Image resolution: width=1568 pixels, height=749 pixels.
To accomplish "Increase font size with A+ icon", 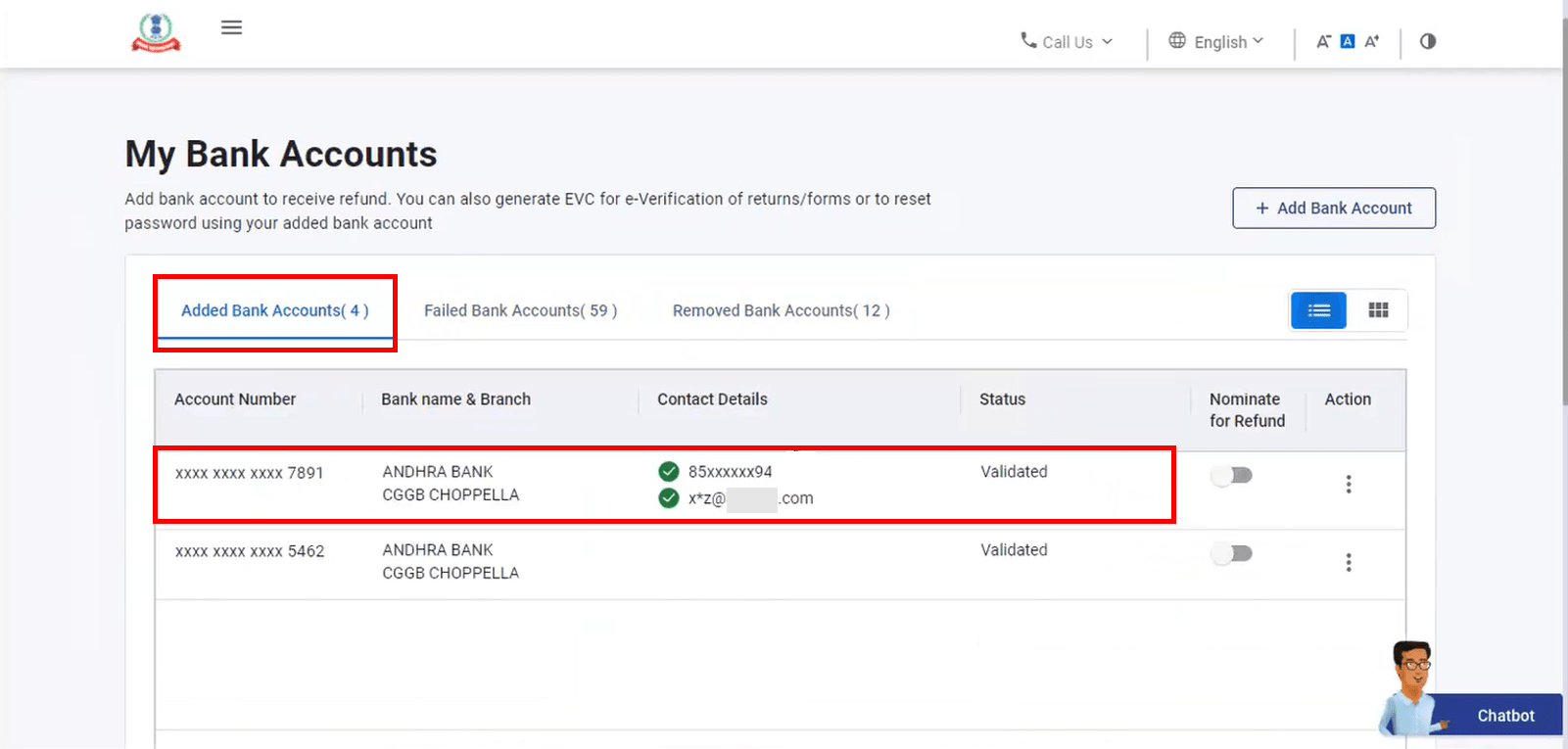I will coord(1372,41).
